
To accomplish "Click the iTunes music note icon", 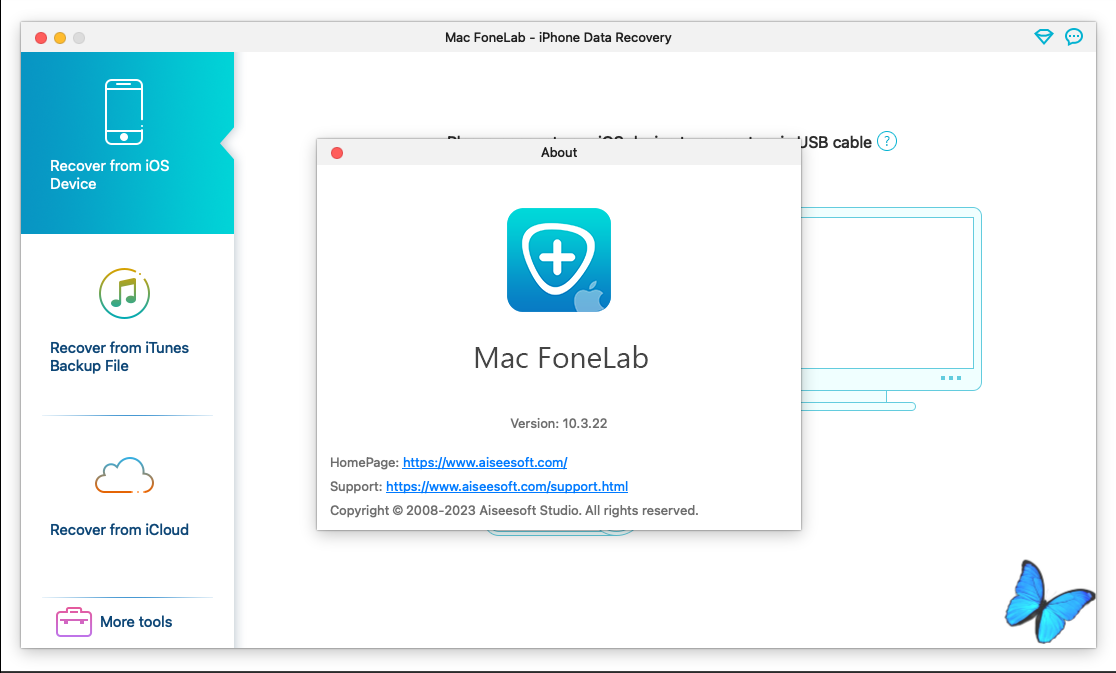I will pos(124,293).
